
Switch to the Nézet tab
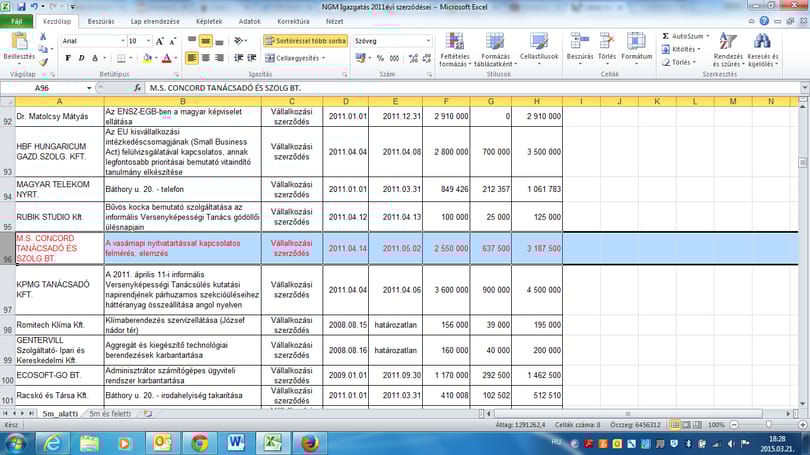click(x=334, y=21)
